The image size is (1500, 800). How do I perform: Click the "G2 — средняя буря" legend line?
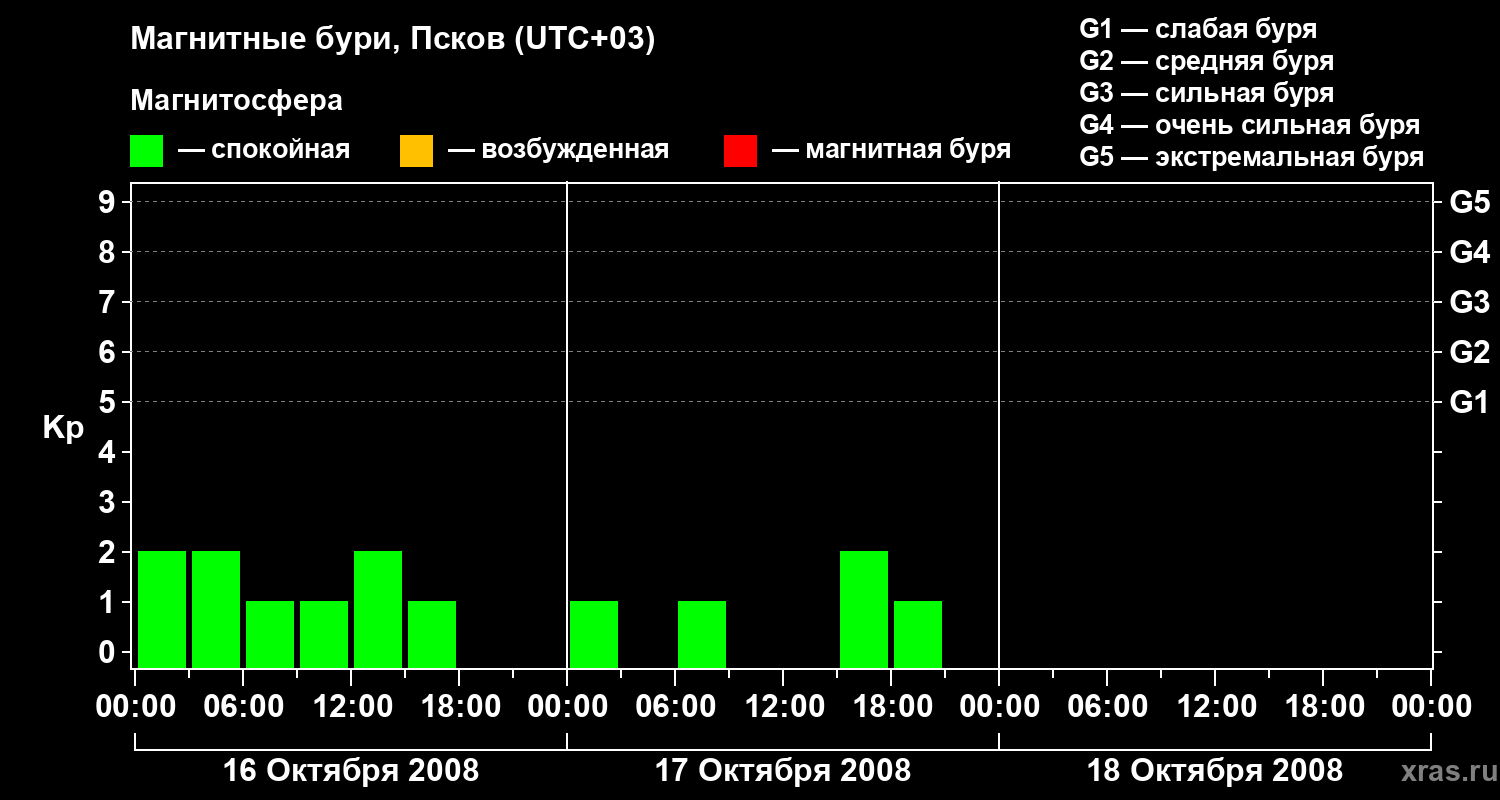tap(1206, 61)
